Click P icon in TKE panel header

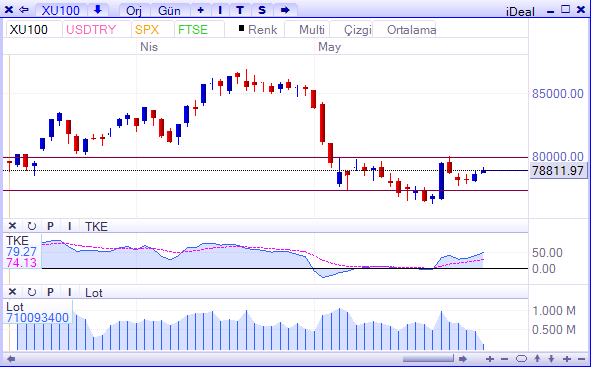coord(51,226)
